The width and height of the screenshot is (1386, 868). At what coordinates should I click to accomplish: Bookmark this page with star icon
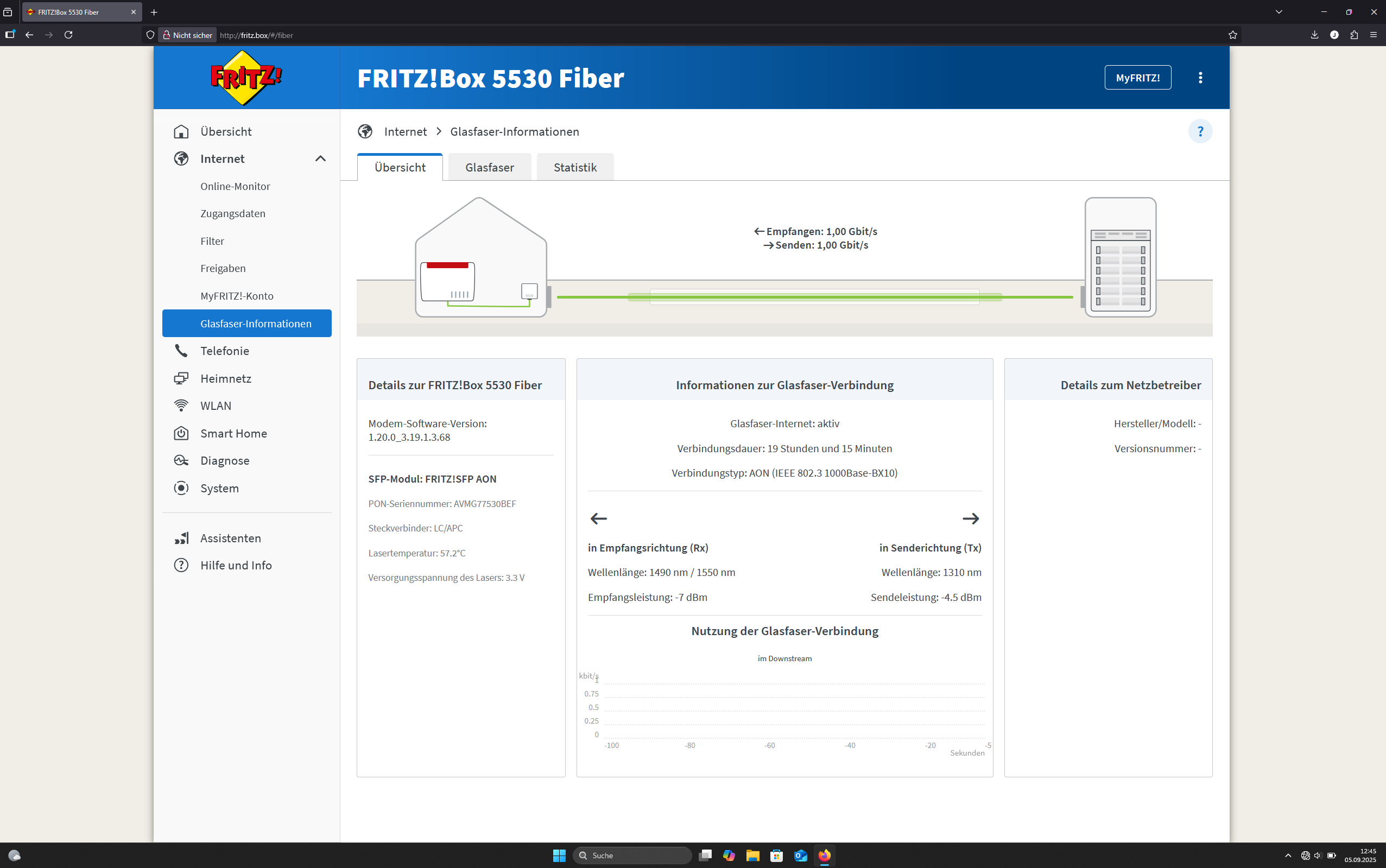click(1232, 35)
